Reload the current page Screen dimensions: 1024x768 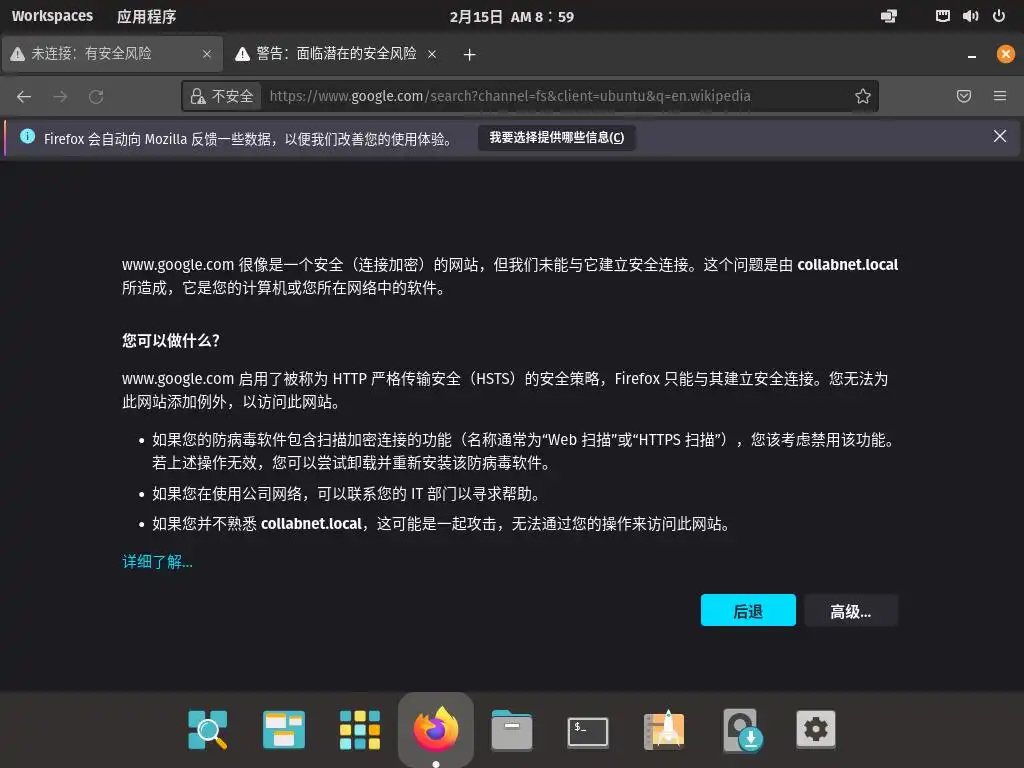click(x=96, y=97)
